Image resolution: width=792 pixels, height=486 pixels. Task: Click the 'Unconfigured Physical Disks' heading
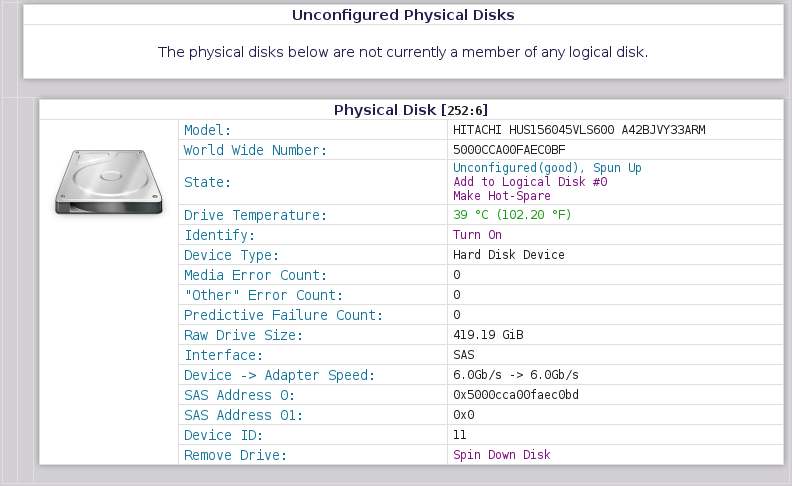pyautogui.click(x=403, y=15)
